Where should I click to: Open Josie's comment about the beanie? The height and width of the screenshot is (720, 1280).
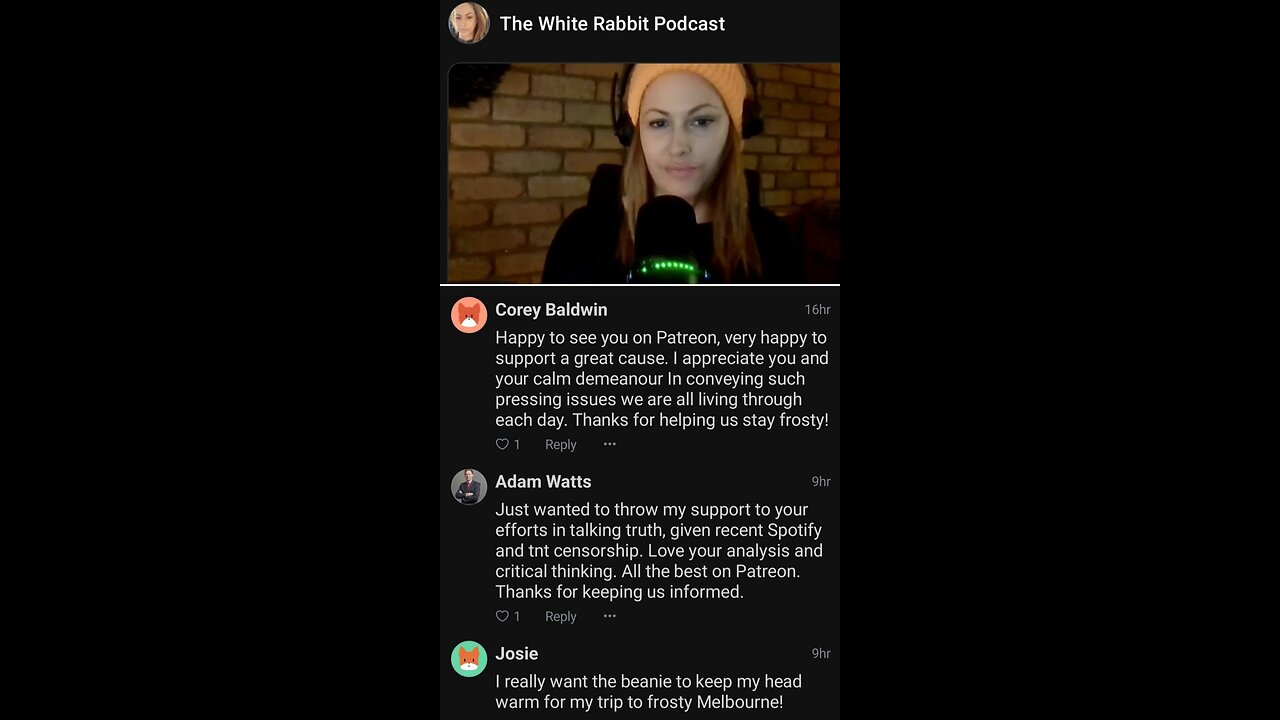click(x=648, y=692)
